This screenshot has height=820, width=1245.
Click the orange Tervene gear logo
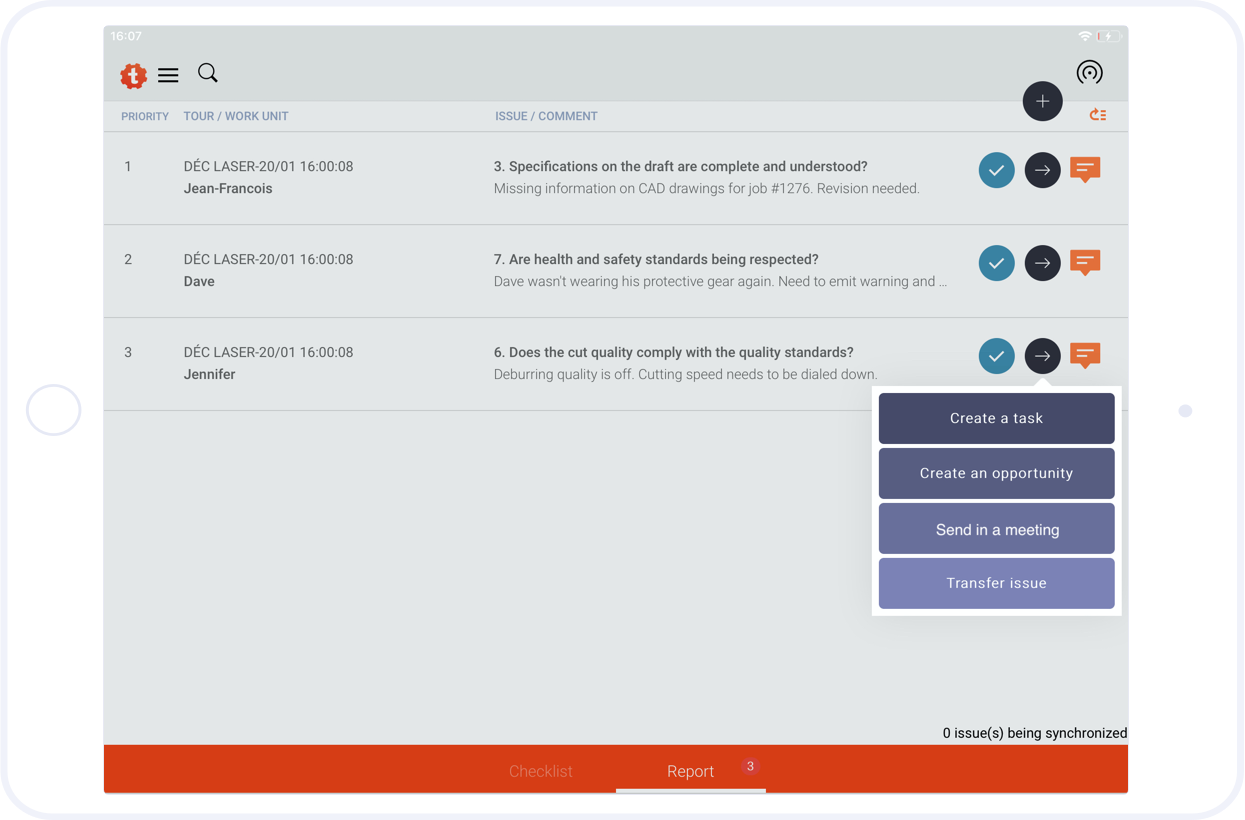133,75
